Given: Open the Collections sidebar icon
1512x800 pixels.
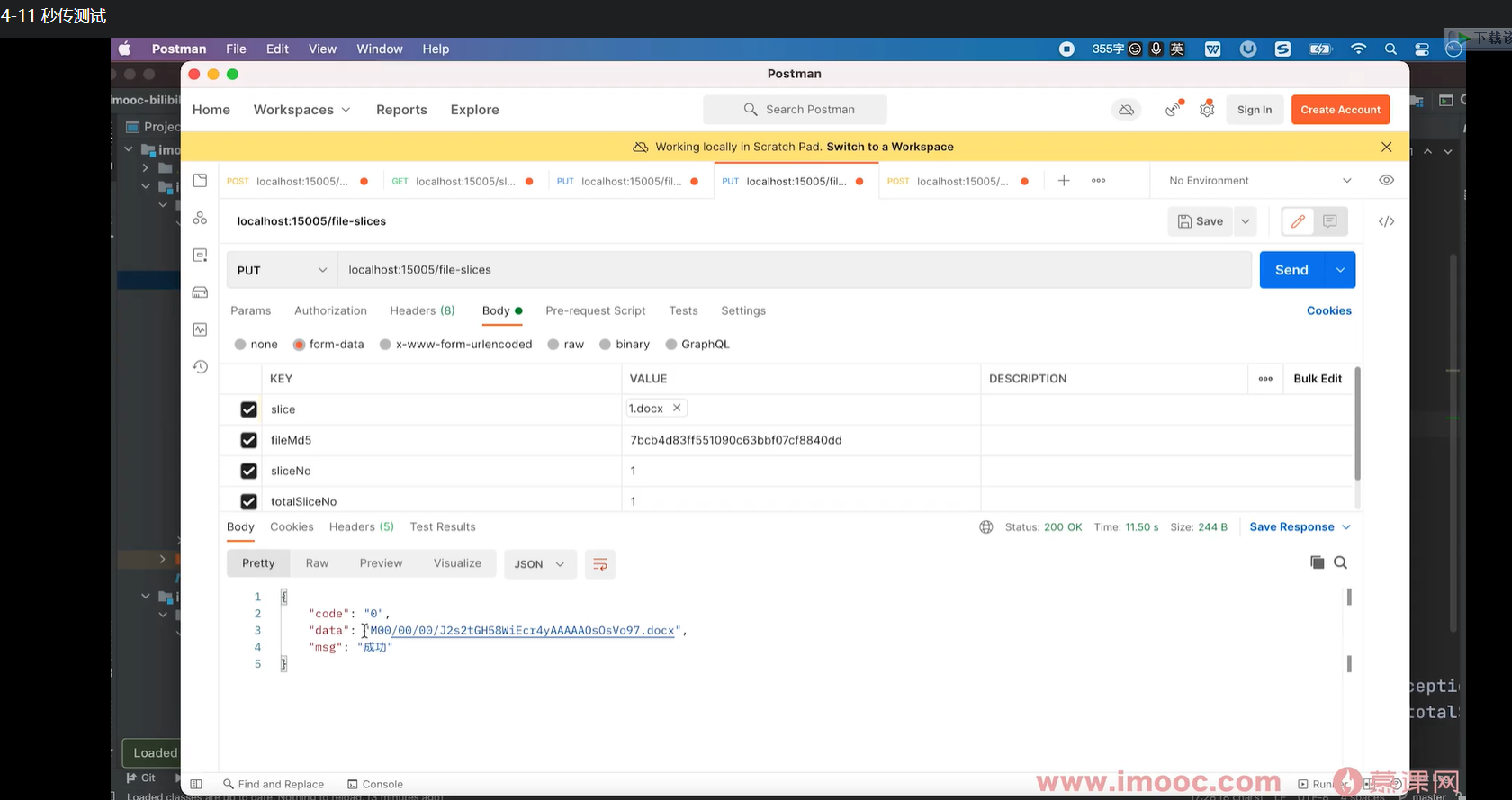Looking at the screenshot, I should 200,181.
